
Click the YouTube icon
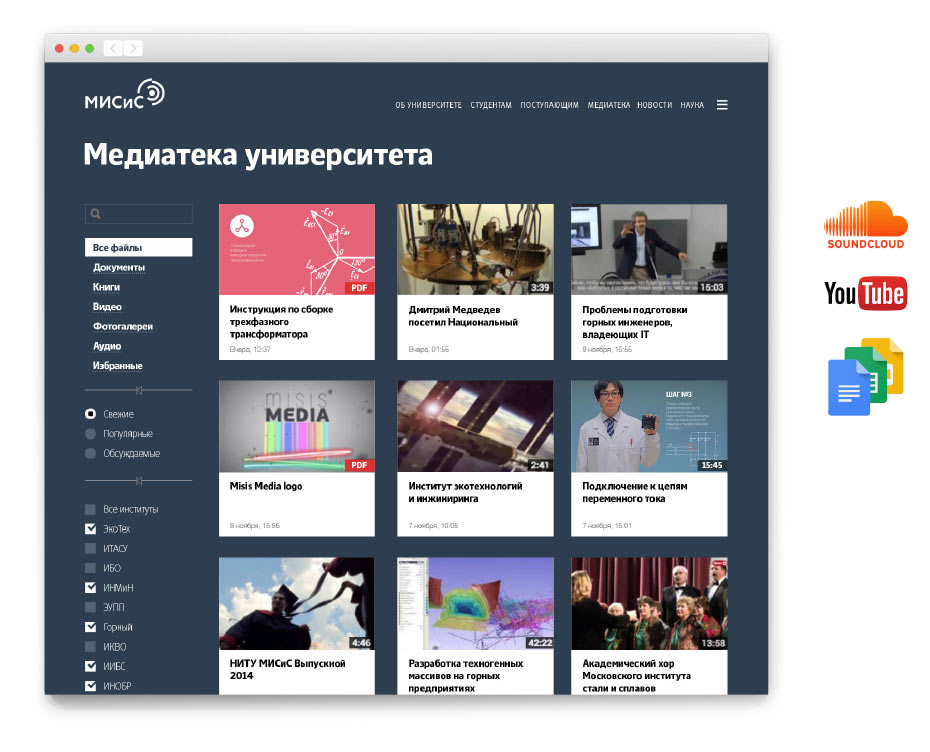[x=864, y=294]
